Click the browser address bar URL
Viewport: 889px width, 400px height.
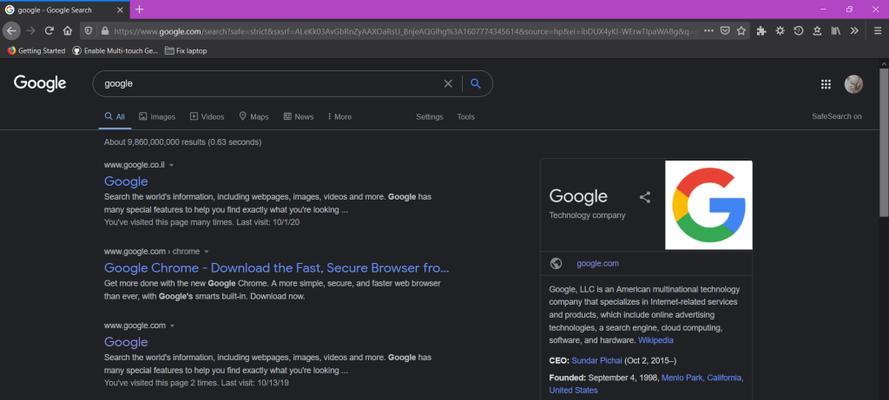pyautogui.click(x=403, y=31)
